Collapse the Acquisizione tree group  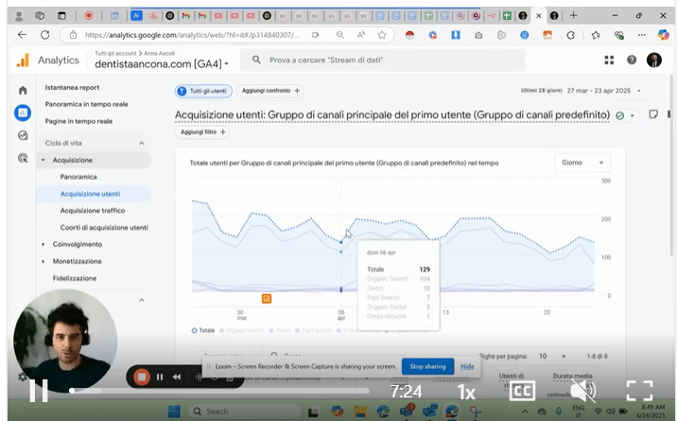[43, 160]
